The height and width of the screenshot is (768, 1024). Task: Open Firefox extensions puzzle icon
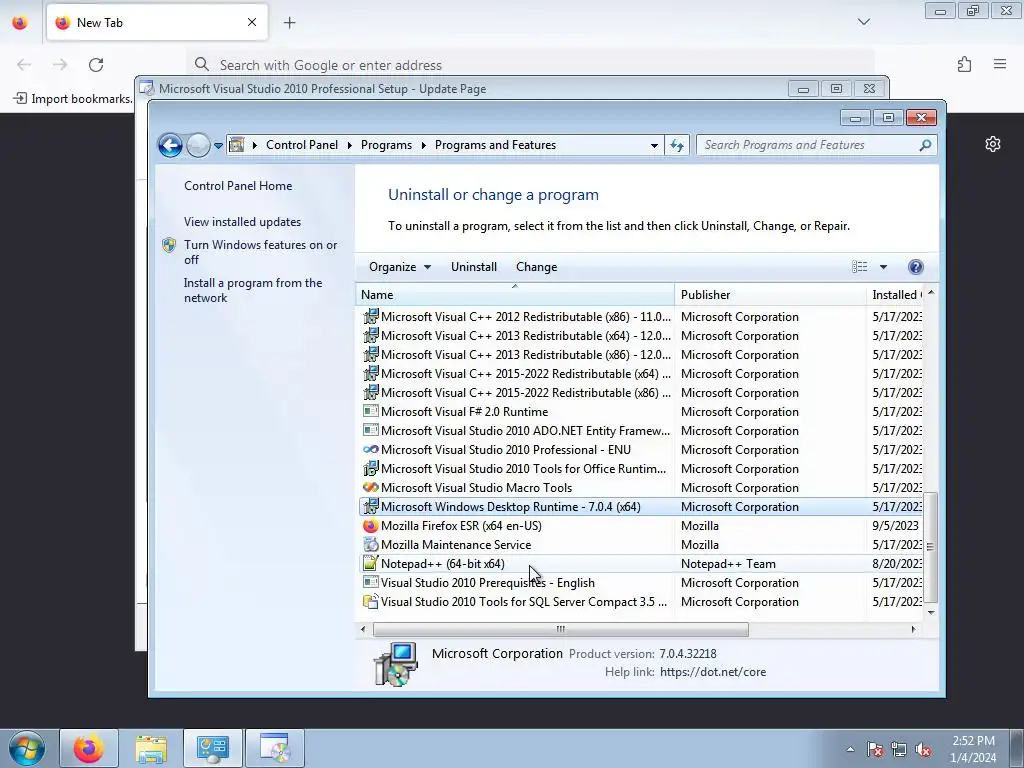coord(965,64)
